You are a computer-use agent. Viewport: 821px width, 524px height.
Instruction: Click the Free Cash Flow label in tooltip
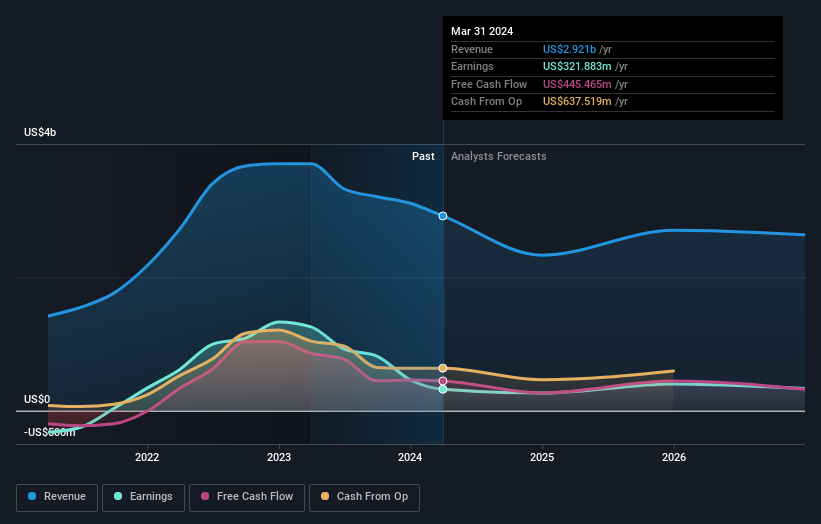pyautogui.click(x=489, y=84)
